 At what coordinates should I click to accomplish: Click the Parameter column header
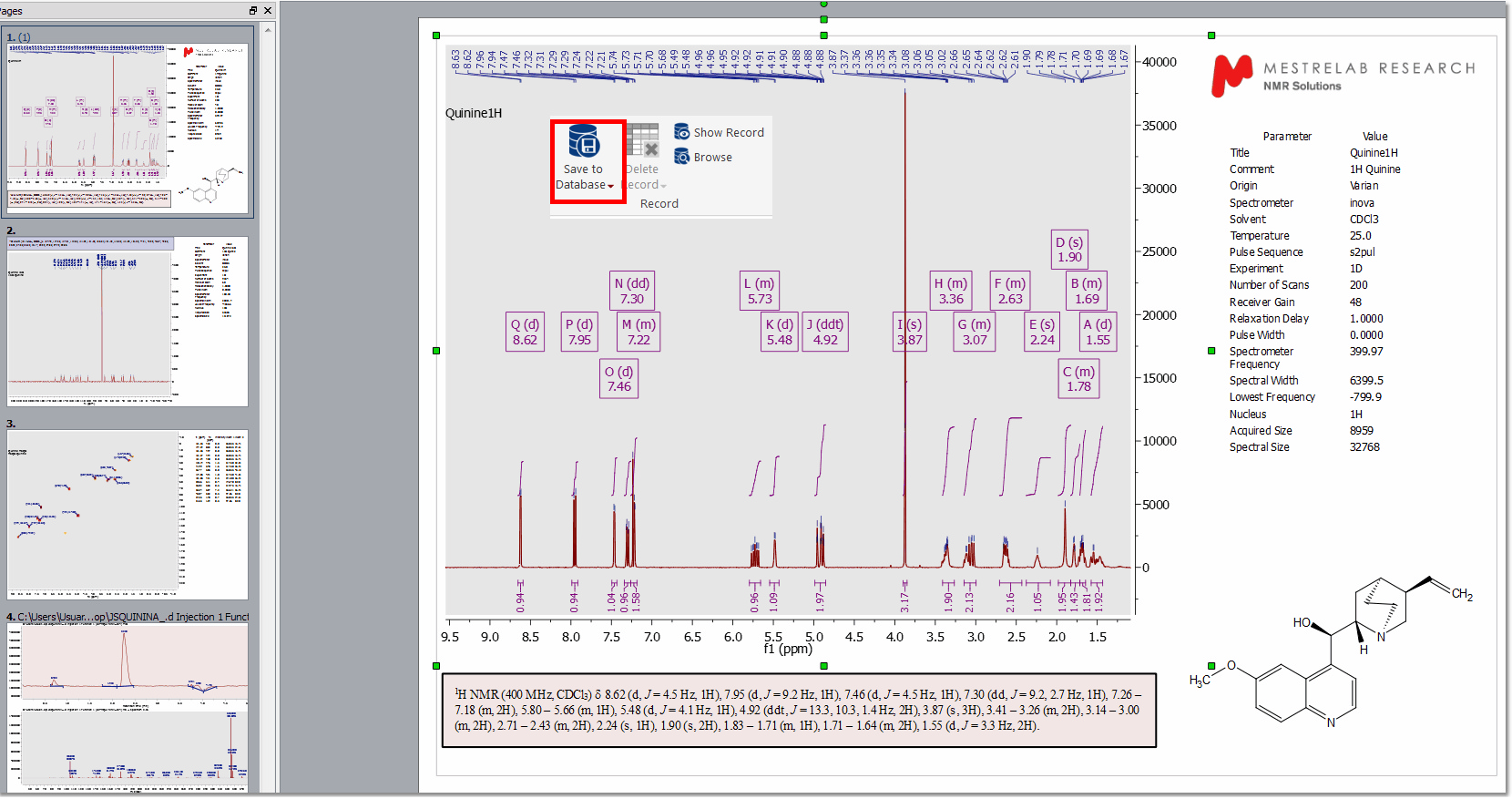pos(1287,136)
